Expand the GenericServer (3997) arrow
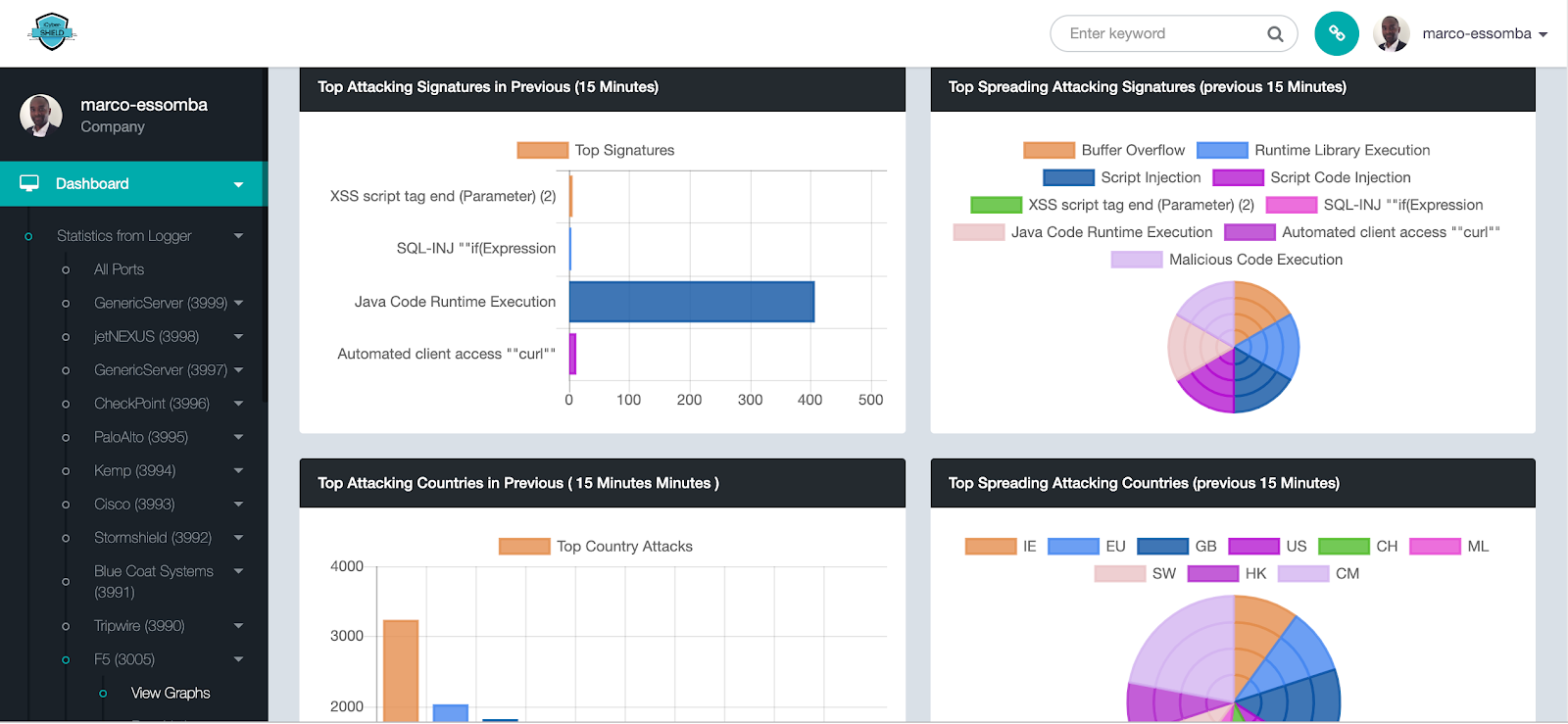 click(238, 370)
